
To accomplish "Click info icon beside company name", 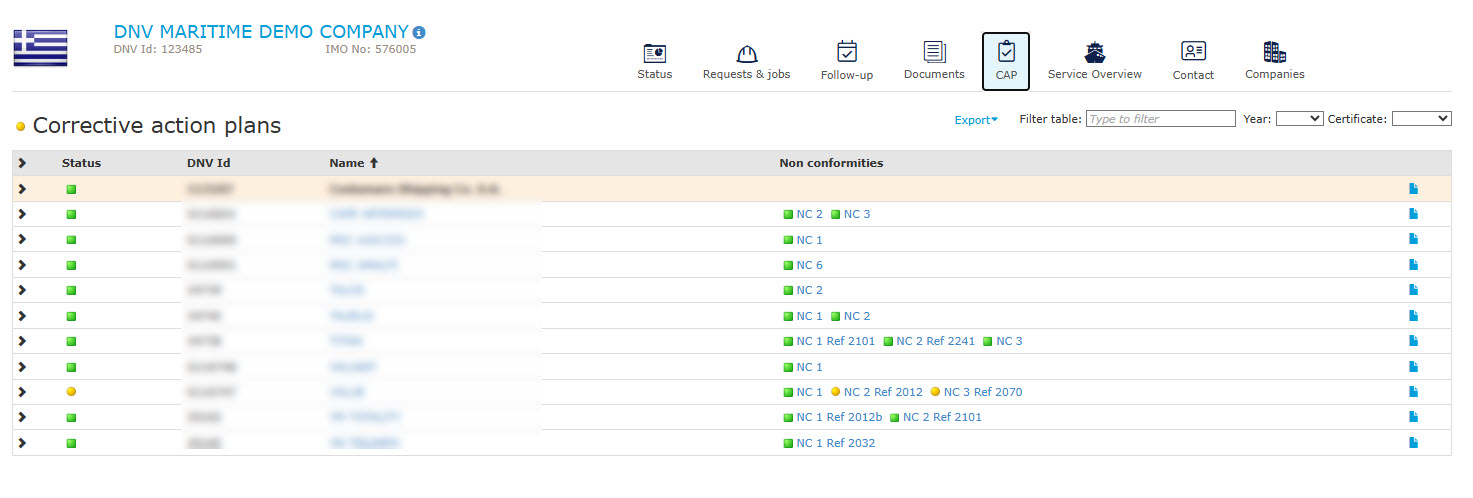I will tap(419, 32).
